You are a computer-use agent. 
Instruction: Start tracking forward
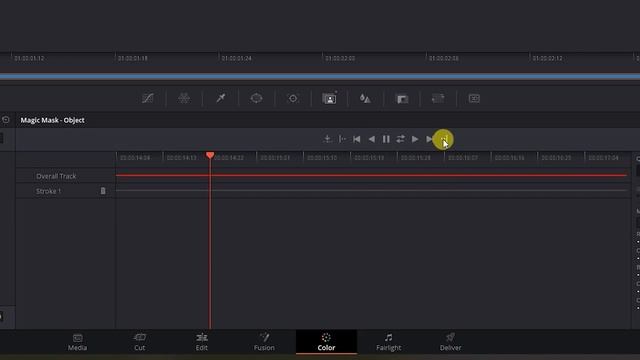pos(415,139)
